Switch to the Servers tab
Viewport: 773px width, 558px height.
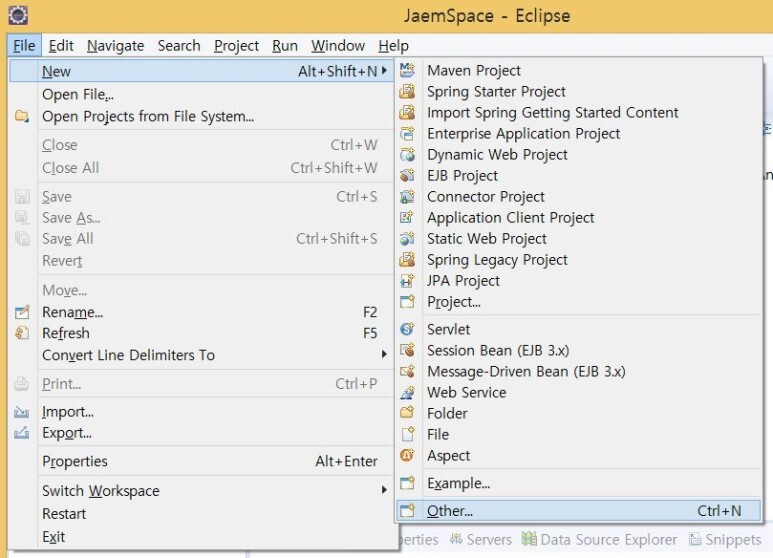[x=481, y=540]
